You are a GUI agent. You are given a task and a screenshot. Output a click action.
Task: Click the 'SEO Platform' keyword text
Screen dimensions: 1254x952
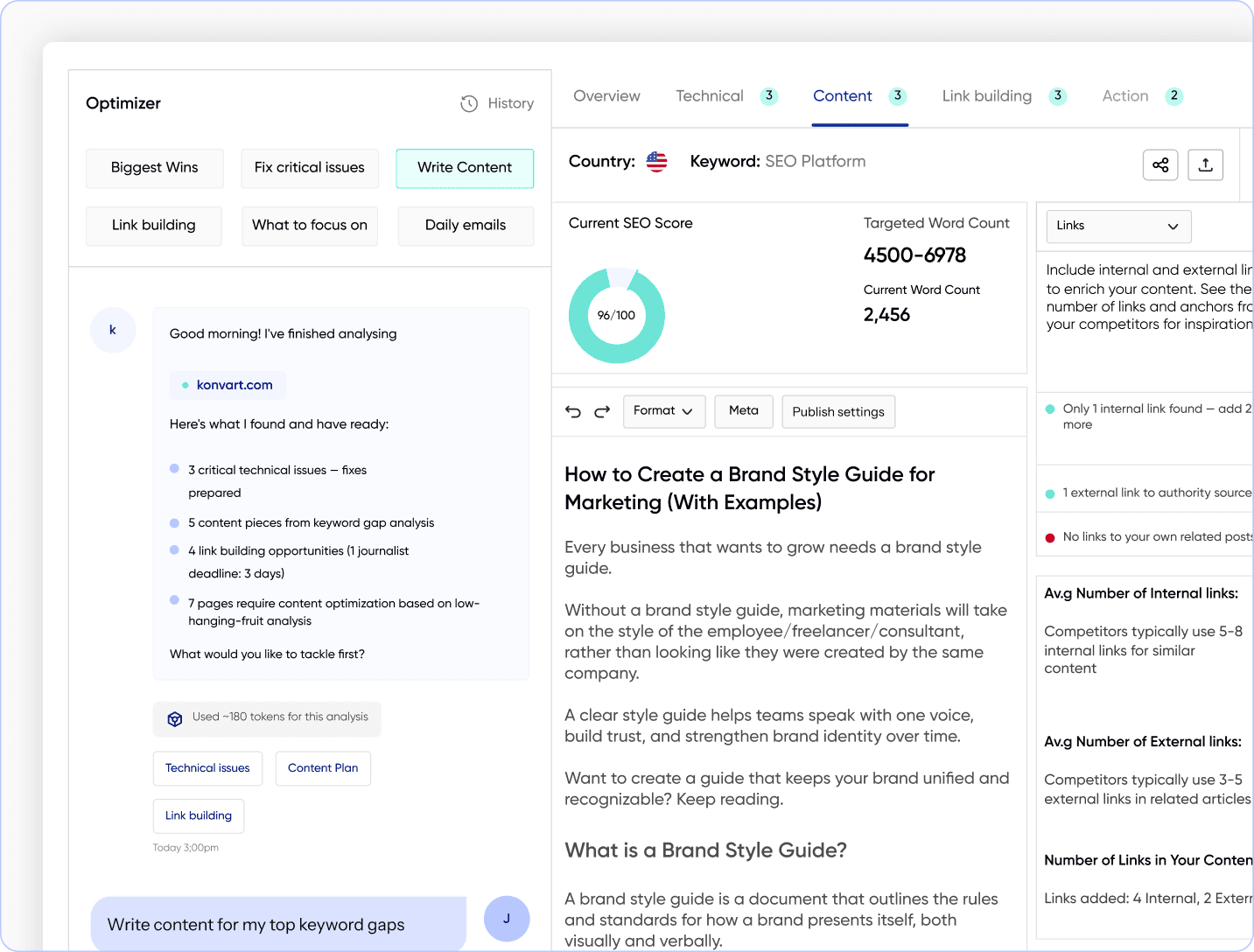point(816,162)
